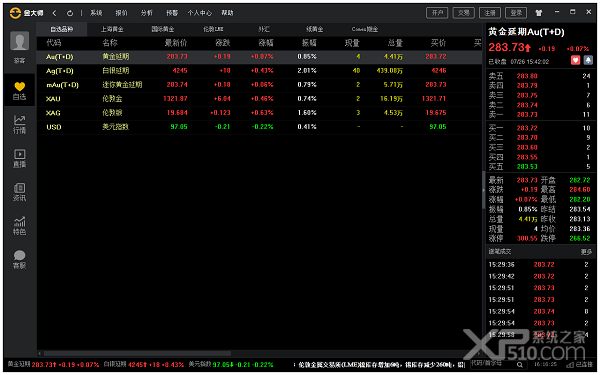Viewport: 600px width, 375px height.
Task: Open the 资讯 news sidebar icon
Action: [x=20, y=191]
